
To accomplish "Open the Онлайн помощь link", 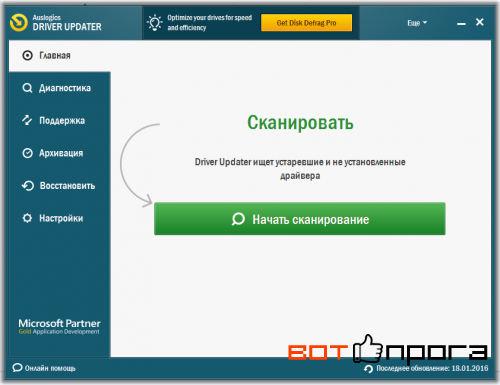I will pos(50,368).
